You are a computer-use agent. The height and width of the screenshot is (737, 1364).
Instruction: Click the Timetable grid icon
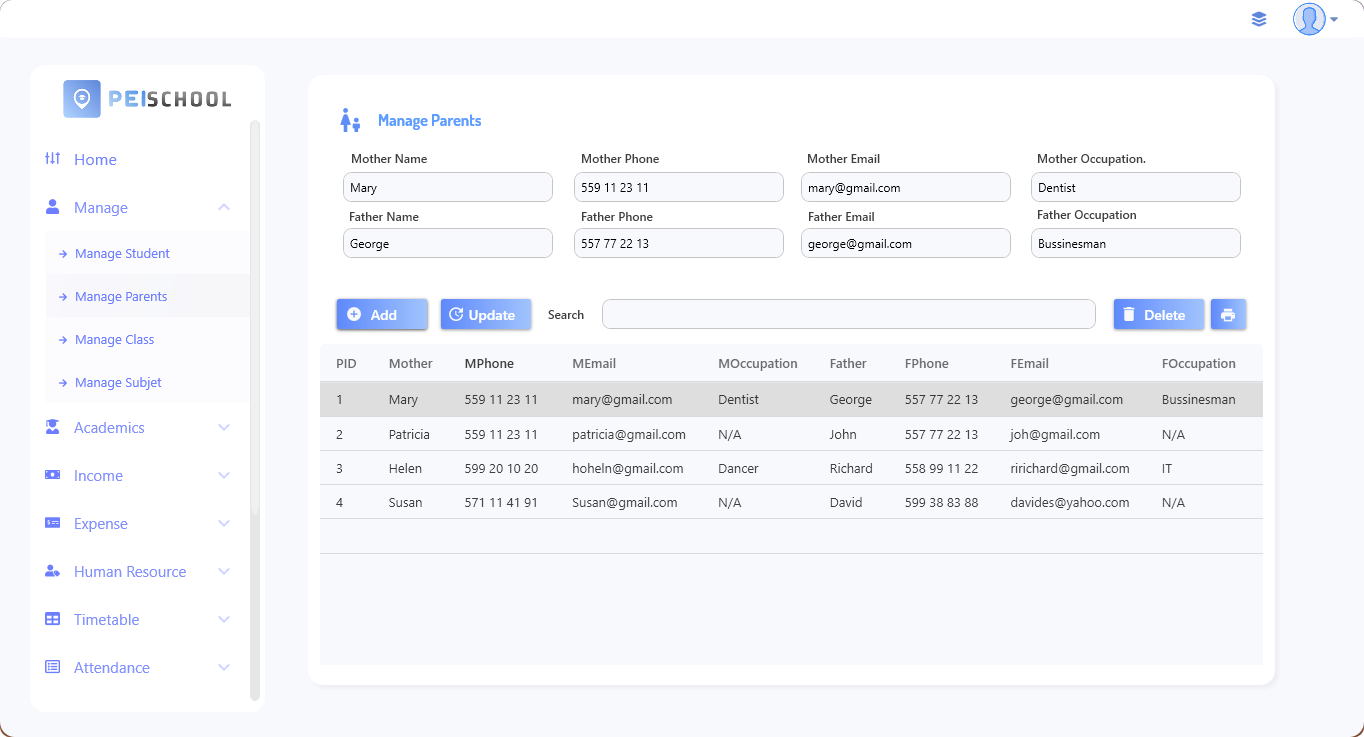[53, 619]
